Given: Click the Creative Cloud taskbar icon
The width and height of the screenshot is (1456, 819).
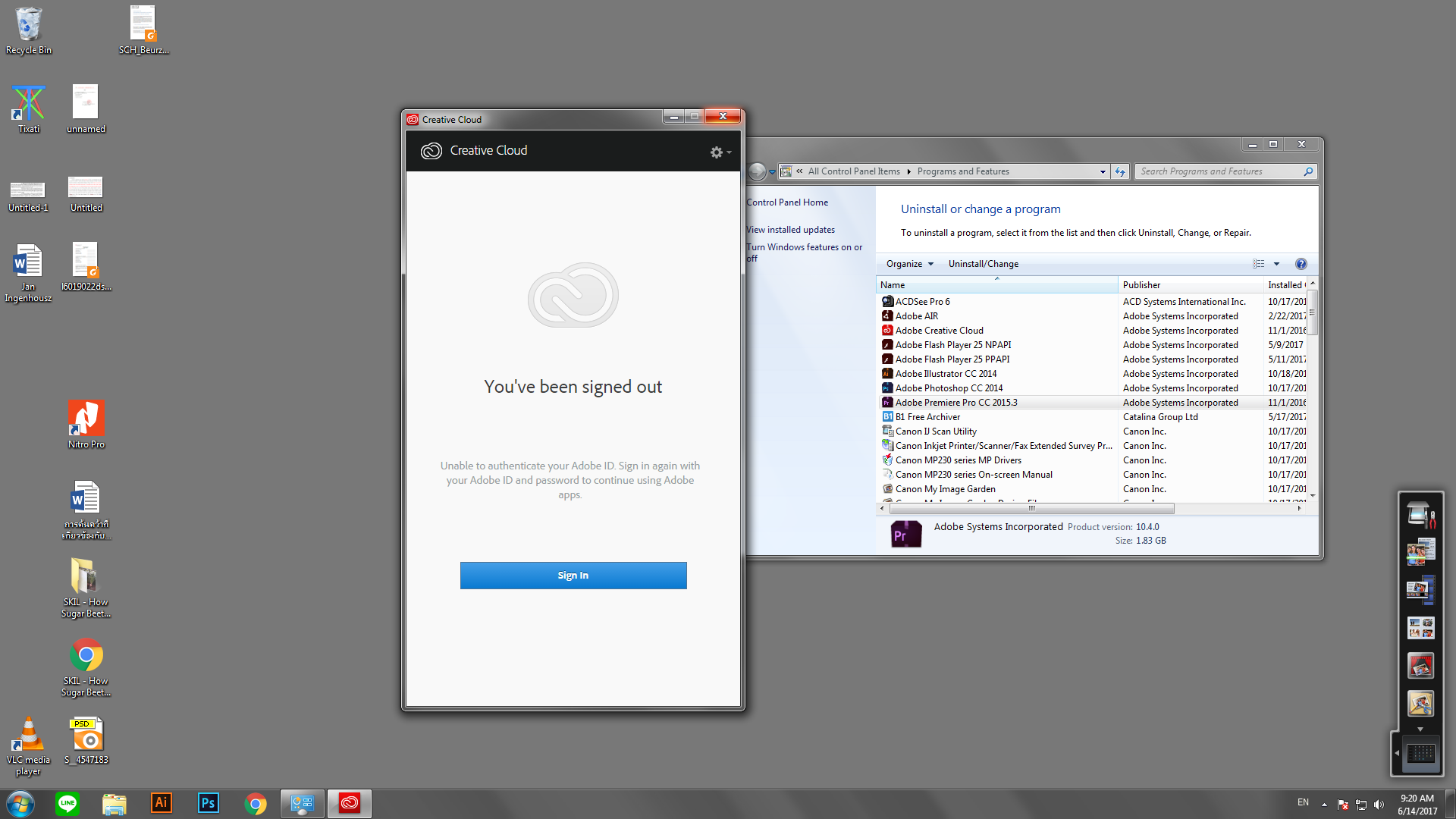Looking at the screenshot, I should 350,803.
